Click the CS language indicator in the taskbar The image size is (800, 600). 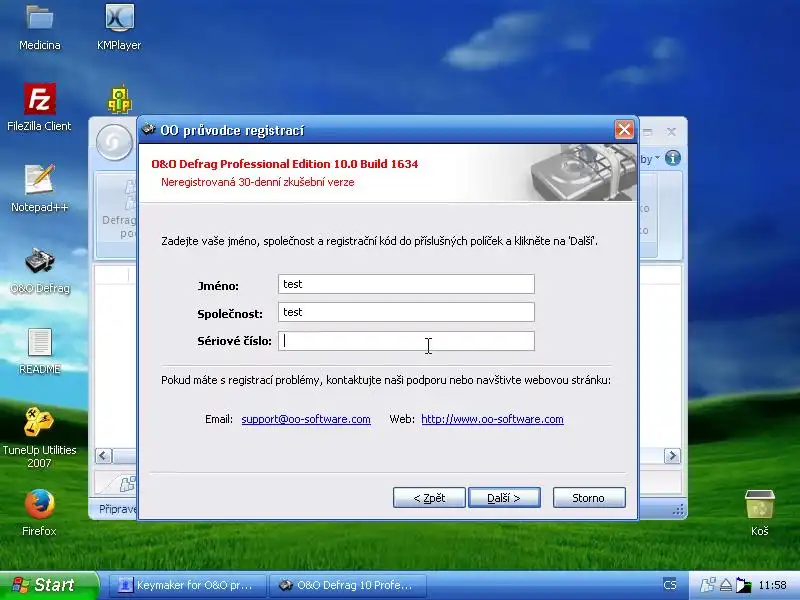(x=669, y=585)
